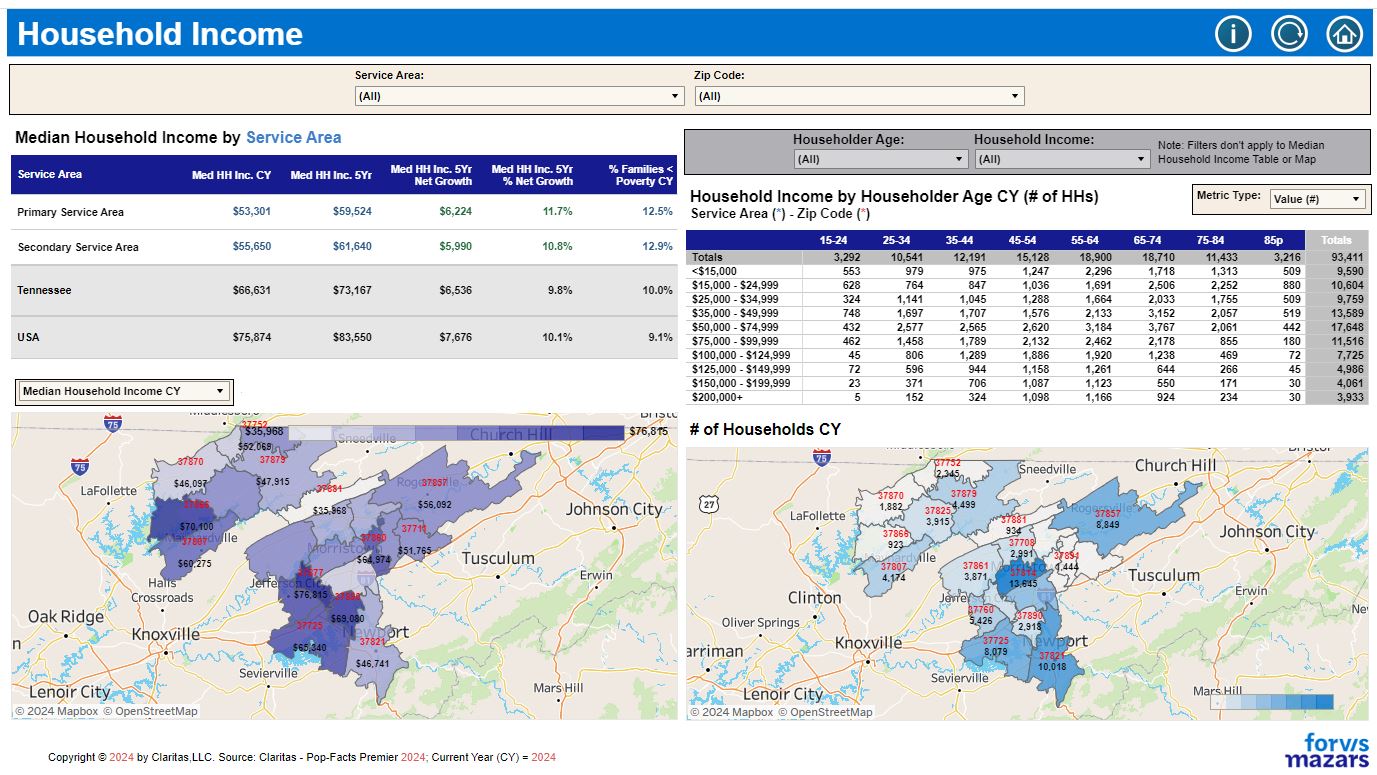Click the US-27 highway shield on households map
The width and height of the screenshot is (1377, 775).
709,505
